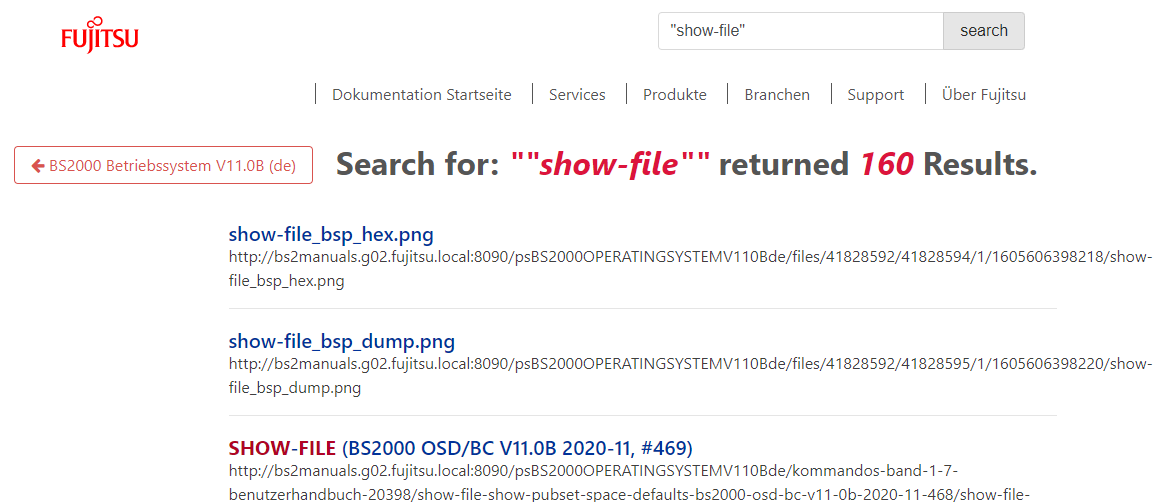Image resolution: width=1167 pixels, height=502 pixels.
Task: Select Über Fujitsu in the navigation
Action: click(x=983, y=95)
